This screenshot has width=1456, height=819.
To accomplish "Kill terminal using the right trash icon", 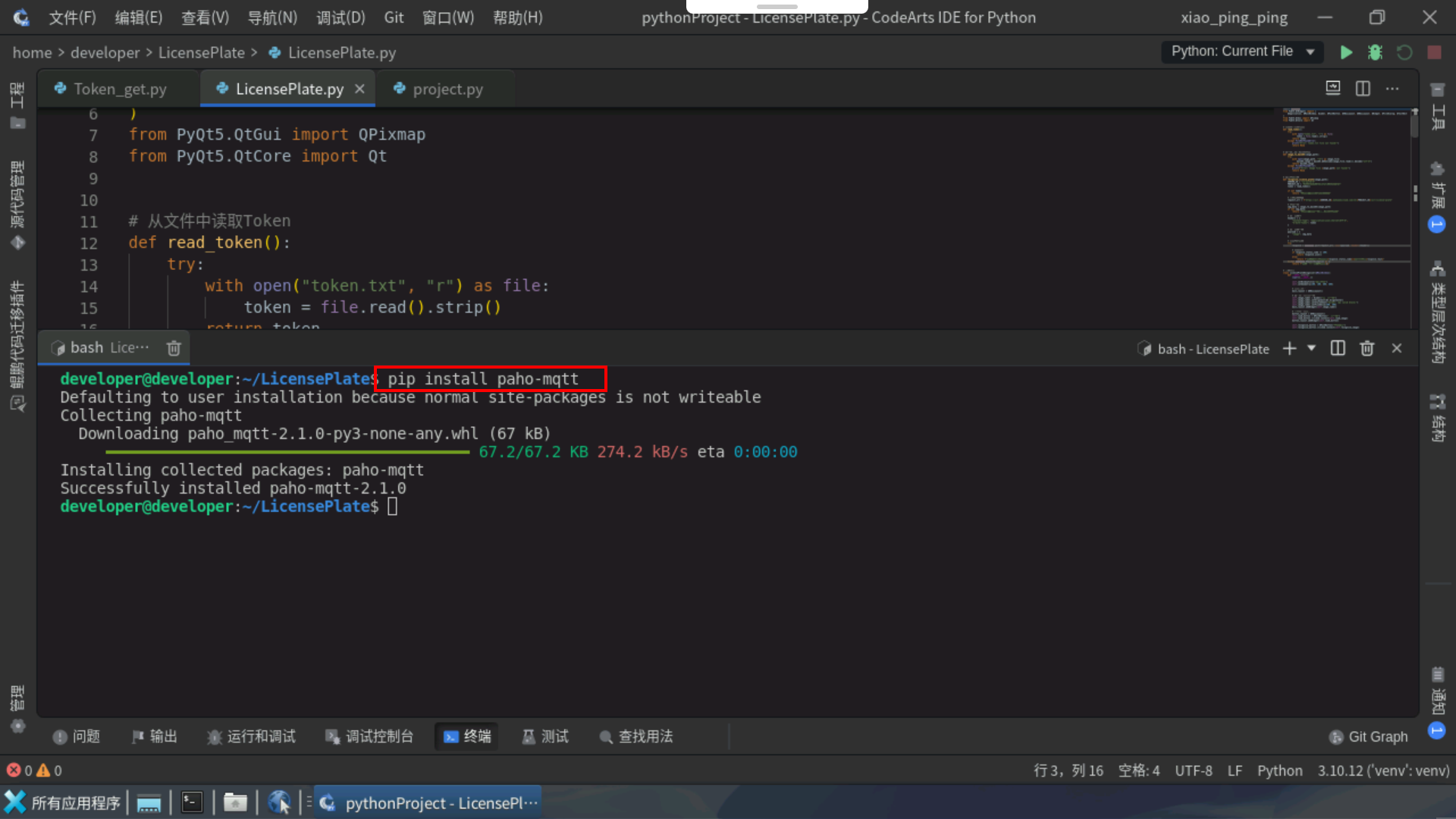I will pyautogui.click(x=1367, y=348).
